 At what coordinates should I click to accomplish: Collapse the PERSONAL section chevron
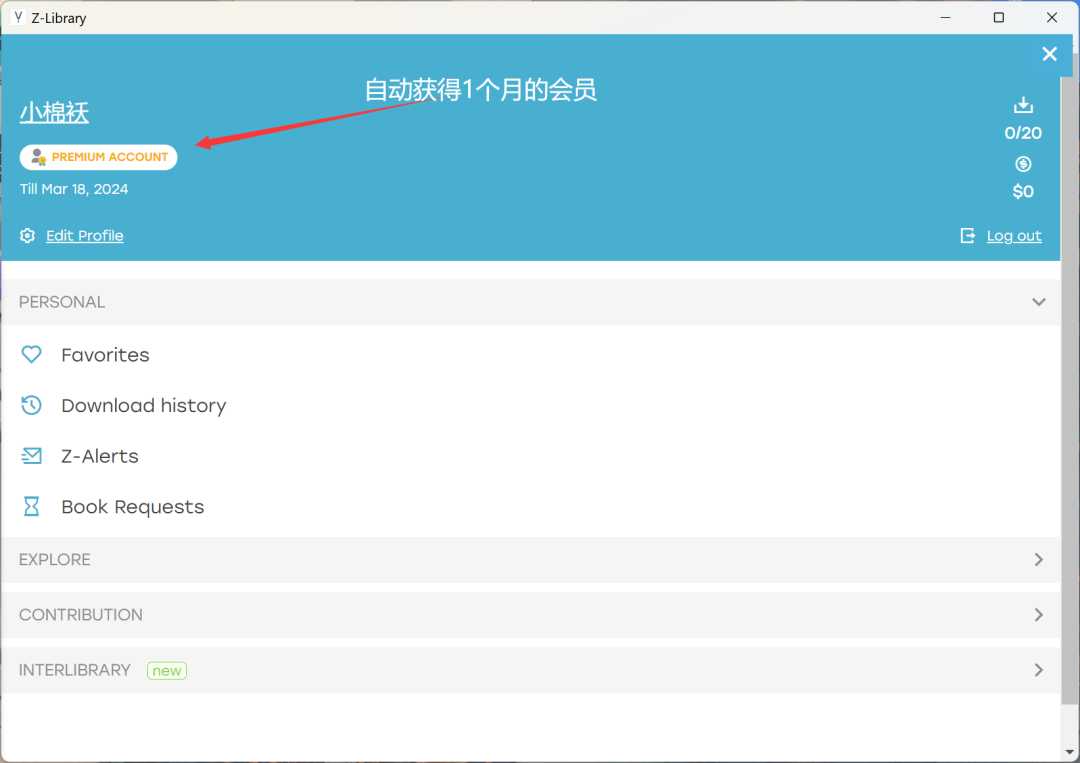1039,302
